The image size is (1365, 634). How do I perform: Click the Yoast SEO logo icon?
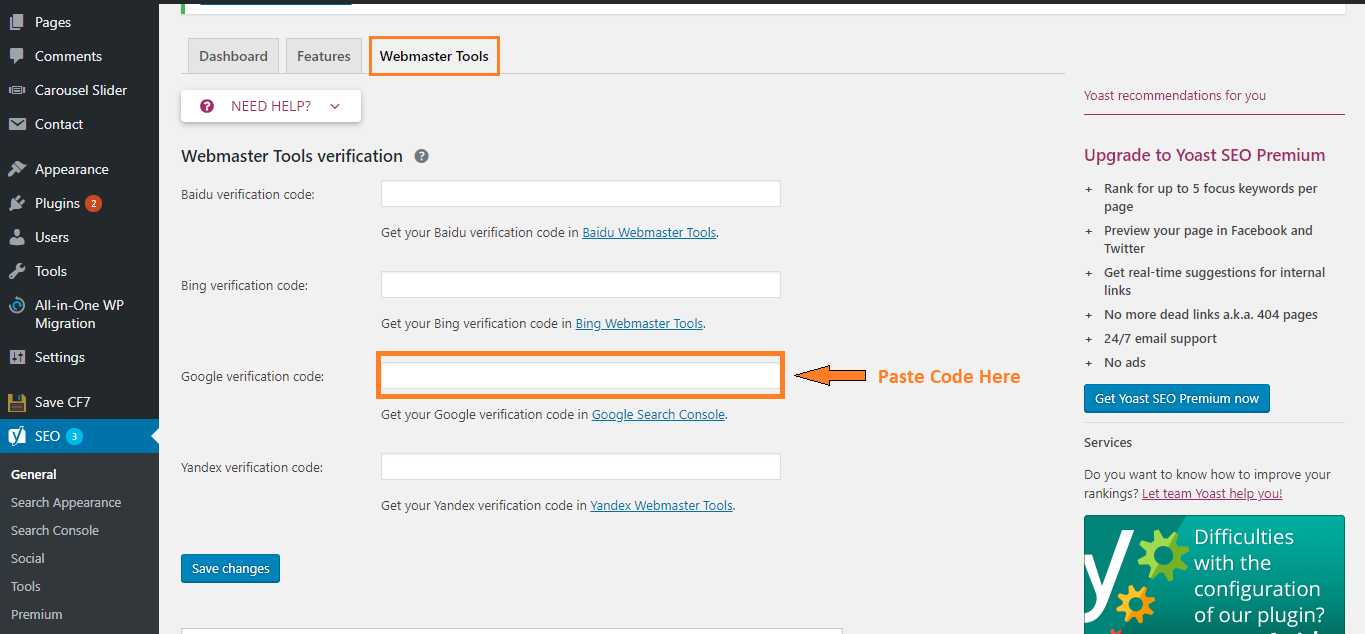(17, 436)
